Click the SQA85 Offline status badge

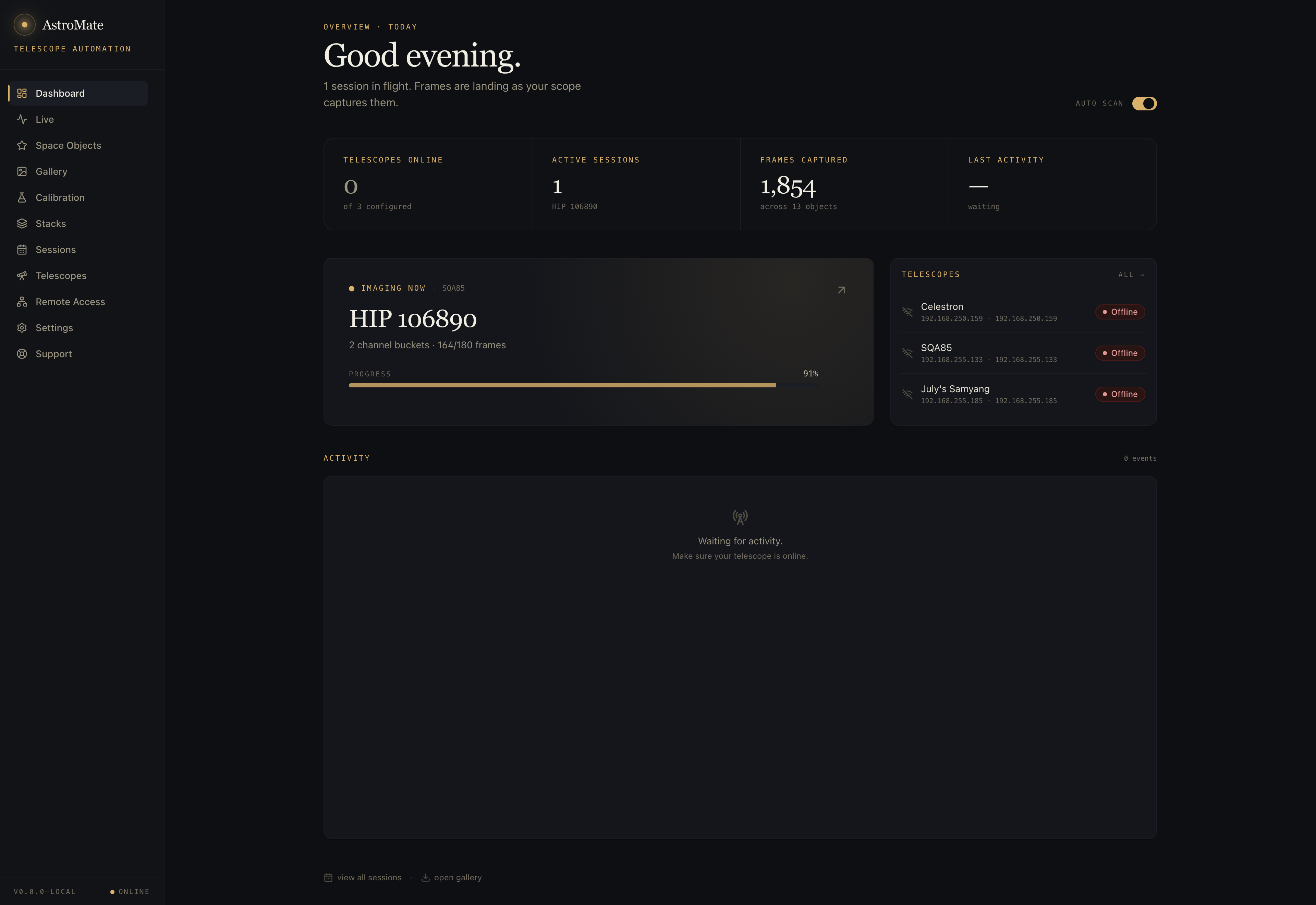1120,353
